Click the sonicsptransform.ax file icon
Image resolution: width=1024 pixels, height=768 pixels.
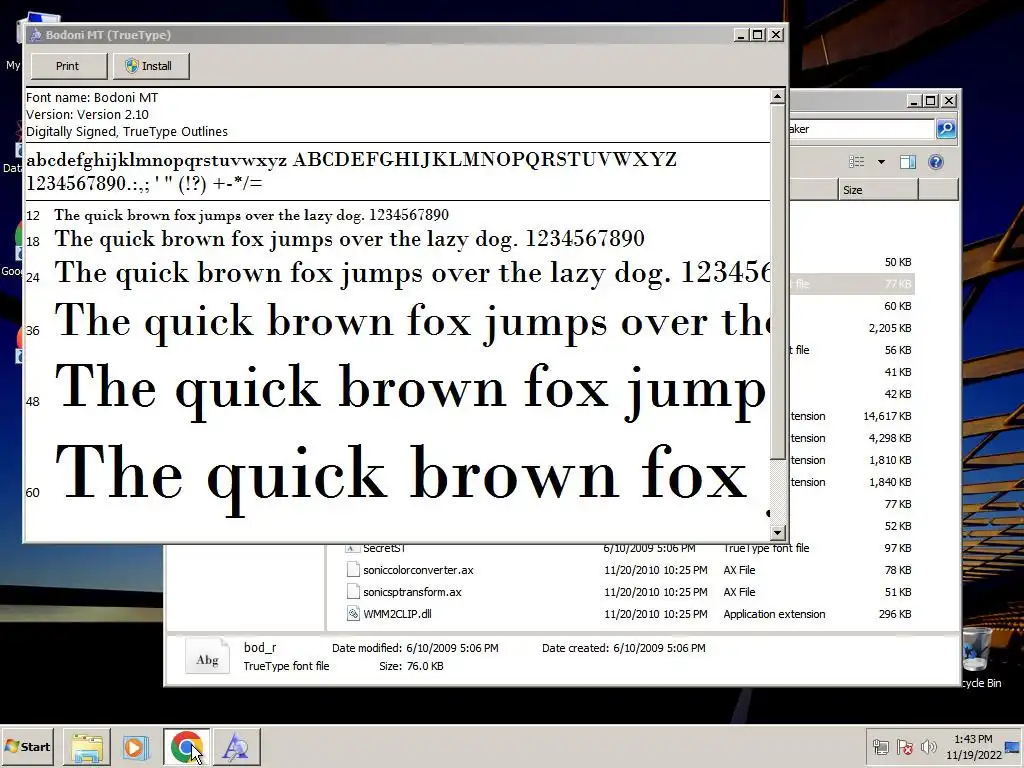(x=353, y=592)
